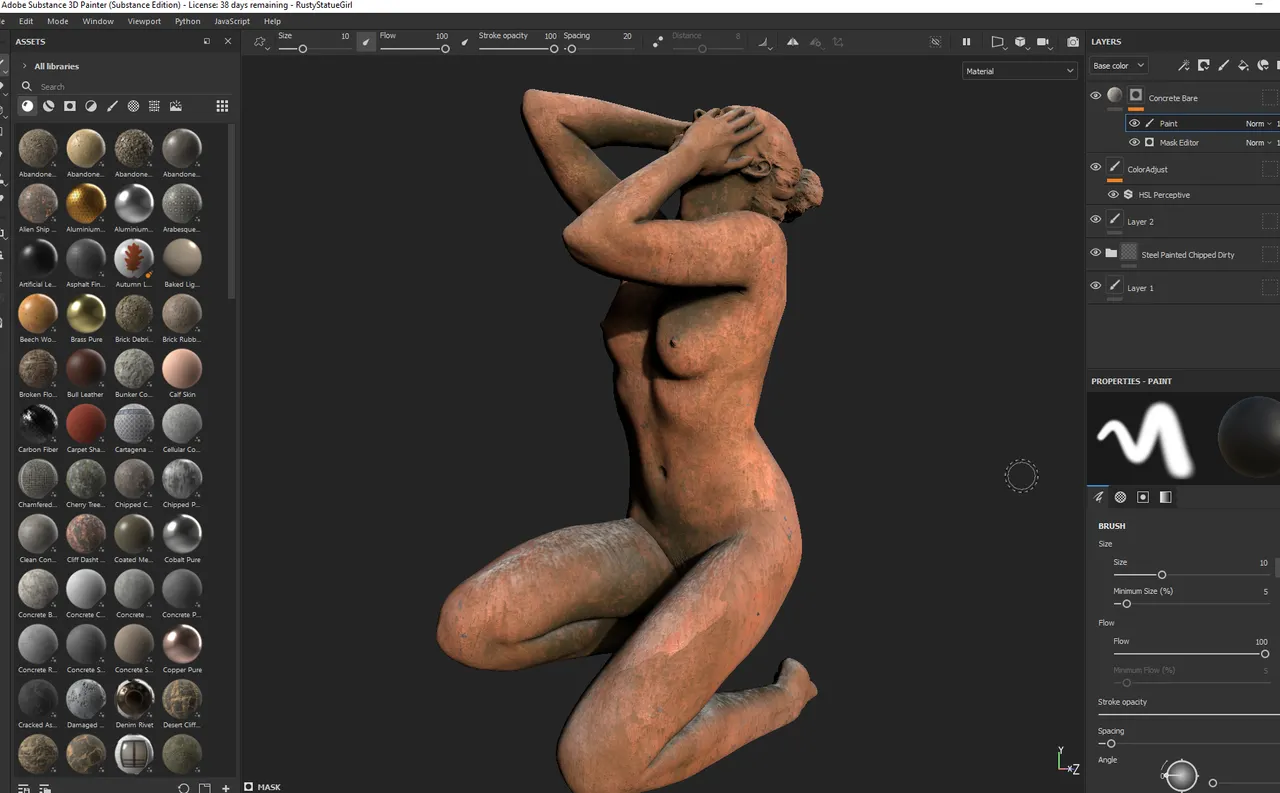Select the filters category icon in Assets

pos(91,106)
